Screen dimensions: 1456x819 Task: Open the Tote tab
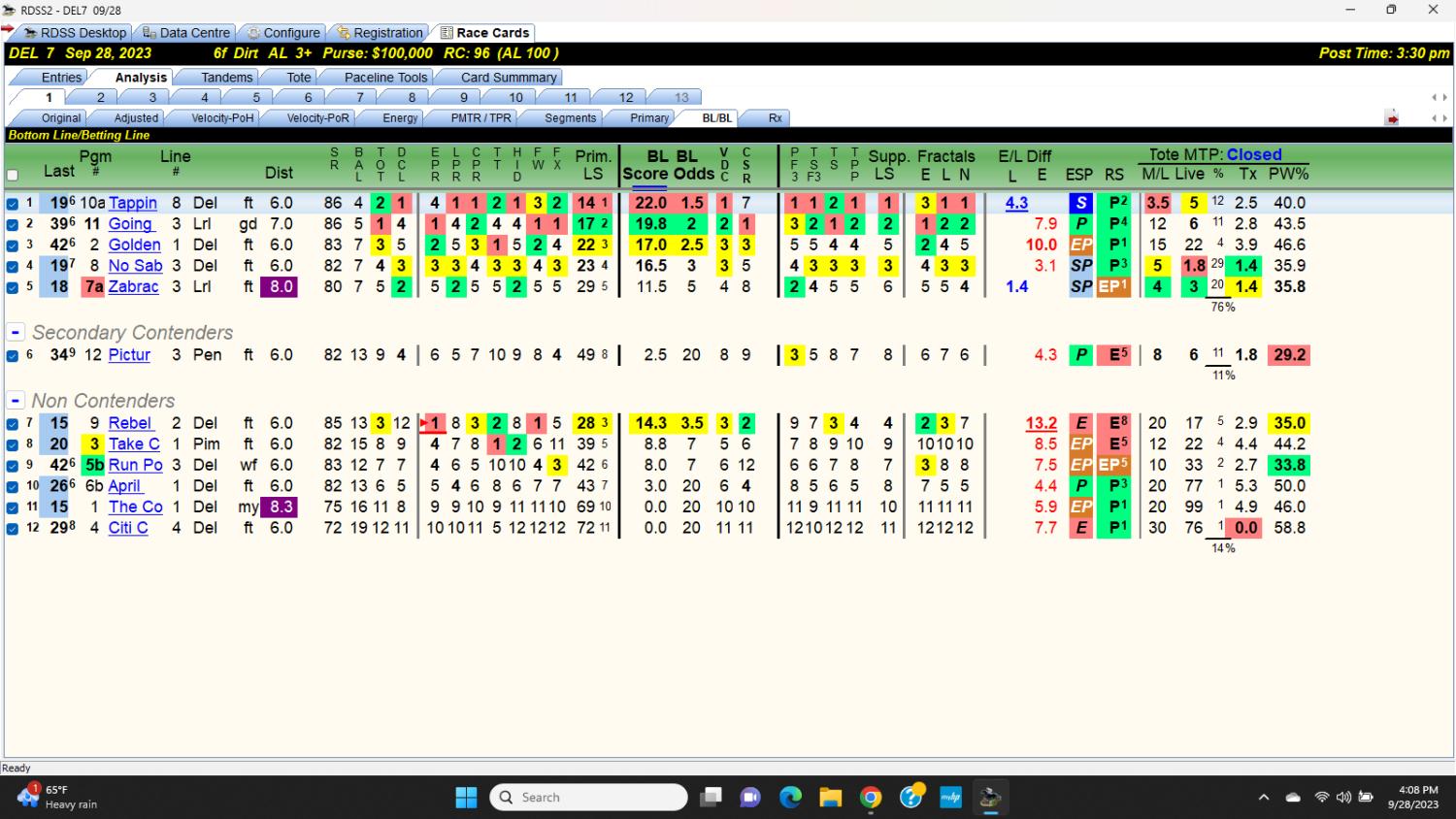pos(299,77)
